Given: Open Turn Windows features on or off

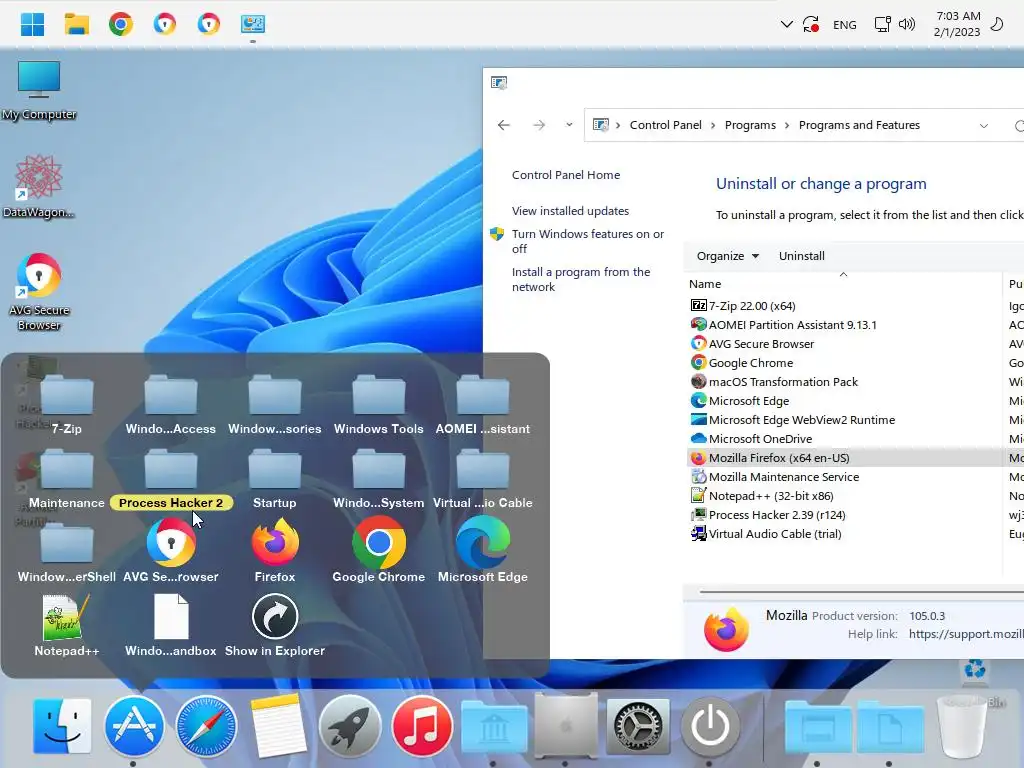Looking at the screenshot, I should tap(588, 241).
